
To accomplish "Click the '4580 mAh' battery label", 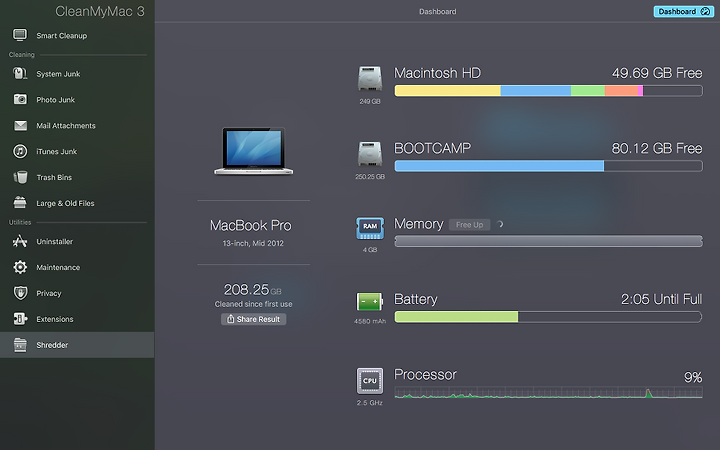I will 370,321.
